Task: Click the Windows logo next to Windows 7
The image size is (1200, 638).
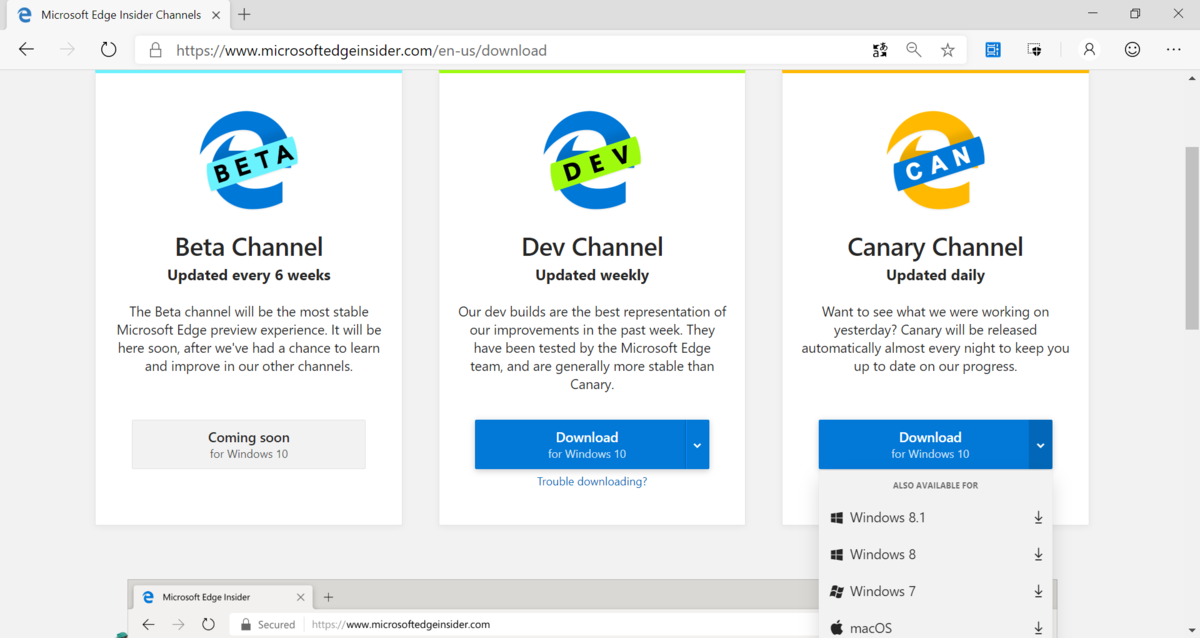Action: [836, 591]
